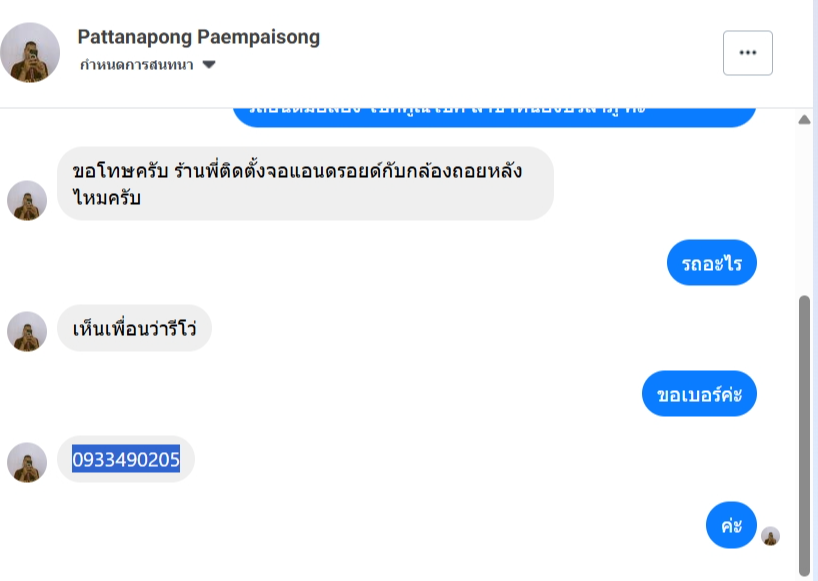Select the highlighted phone number 0933490205

126,459
